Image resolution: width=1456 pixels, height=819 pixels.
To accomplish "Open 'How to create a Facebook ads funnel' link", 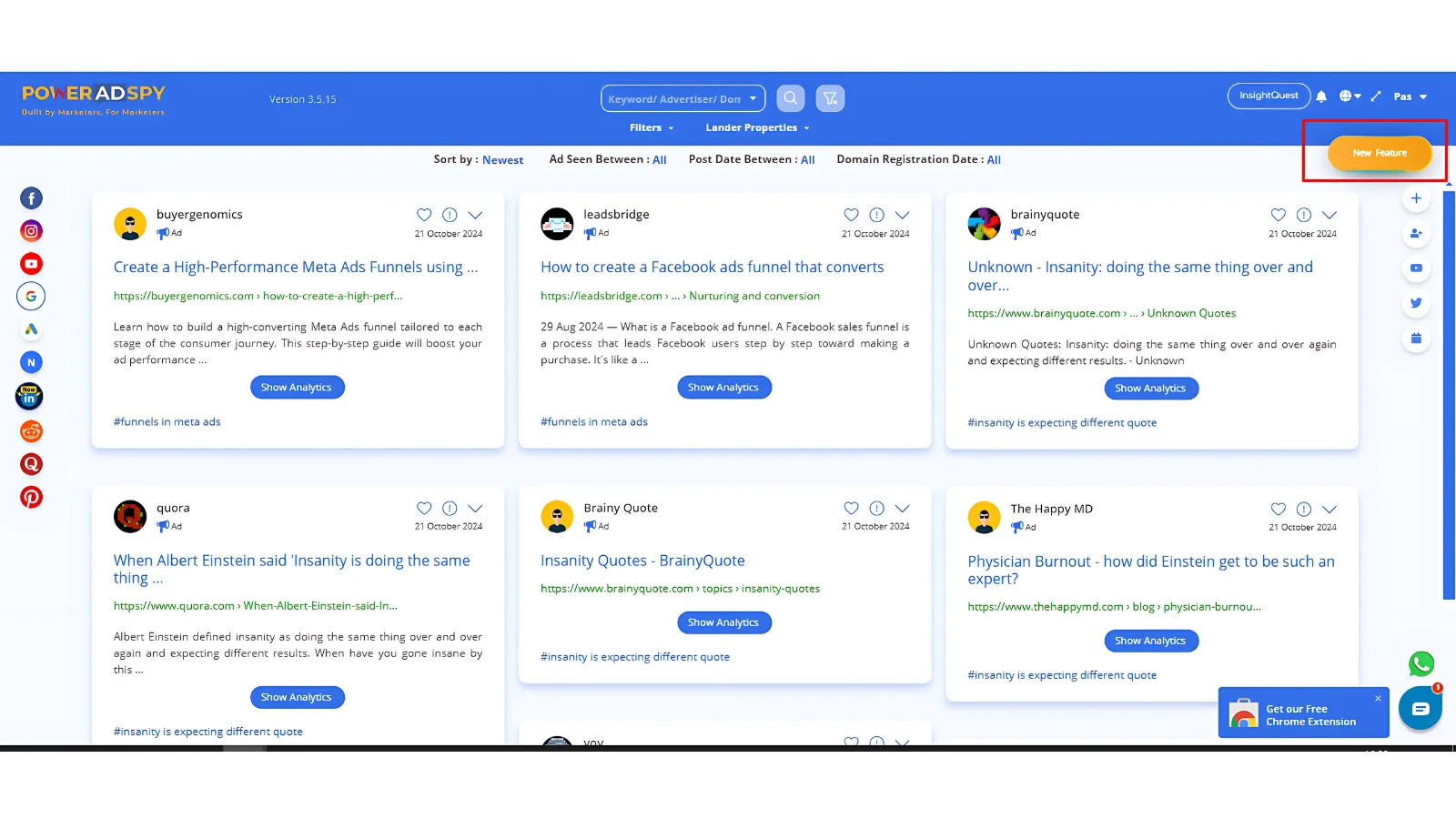I will click(712, 268).
